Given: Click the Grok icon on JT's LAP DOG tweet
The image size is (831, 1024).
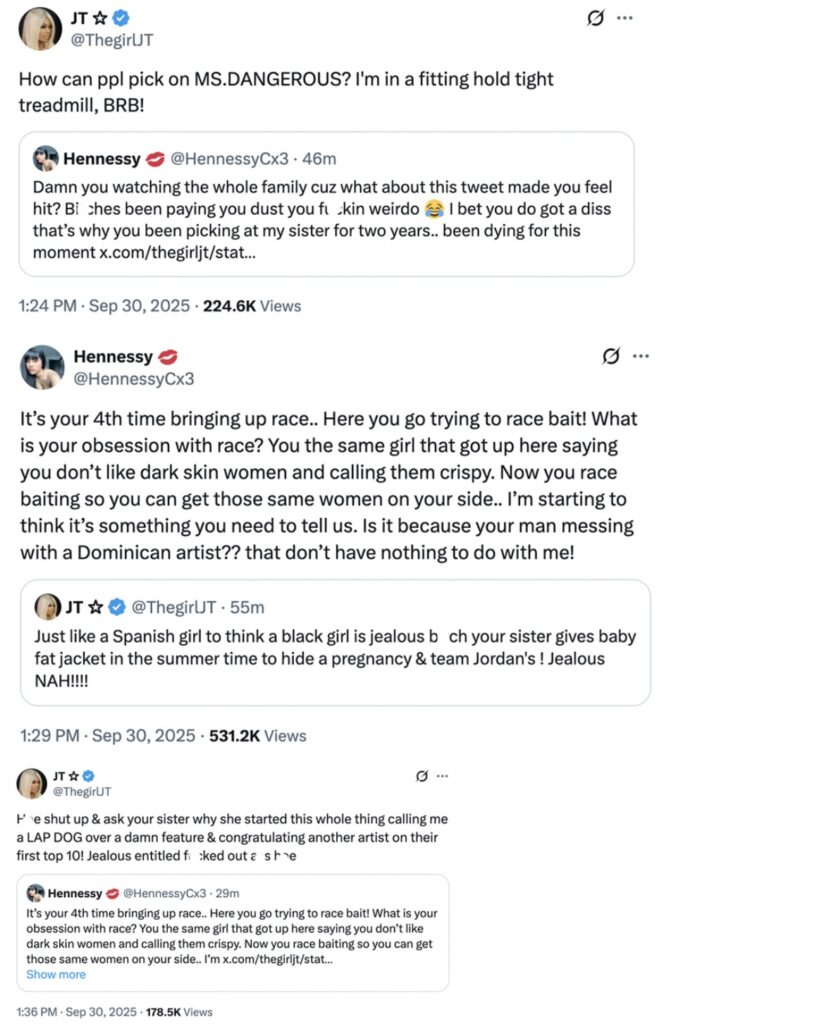Looking at the screenshot, I should [421, 776].
